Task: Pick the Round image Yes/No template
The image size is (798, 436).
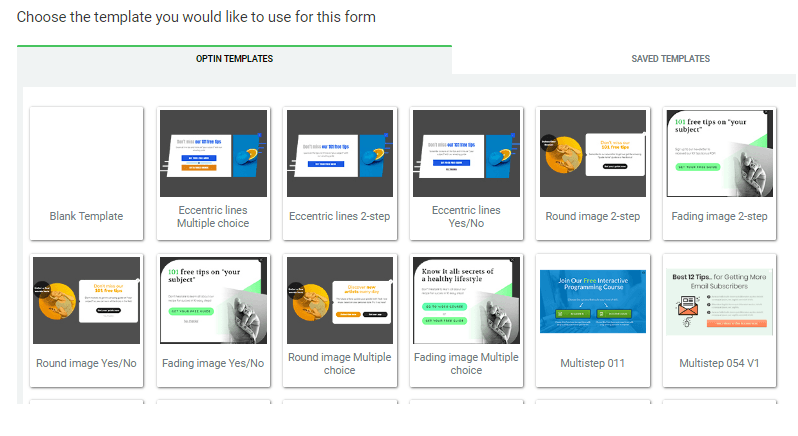Action: pyautogui.click(x=87, y=300)
